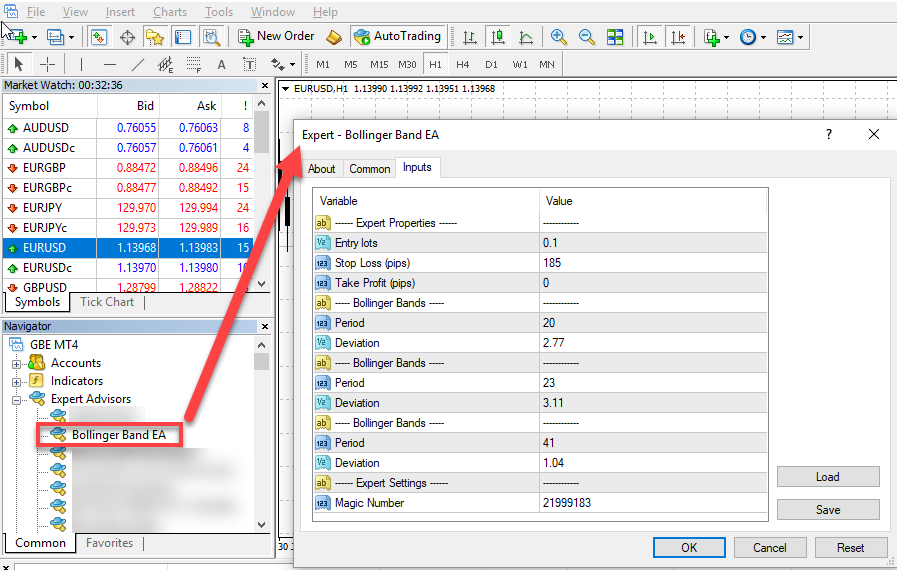Screen dimensions: 897x570
Task: Select the Crosshair tool
Action: click(47, 64)
